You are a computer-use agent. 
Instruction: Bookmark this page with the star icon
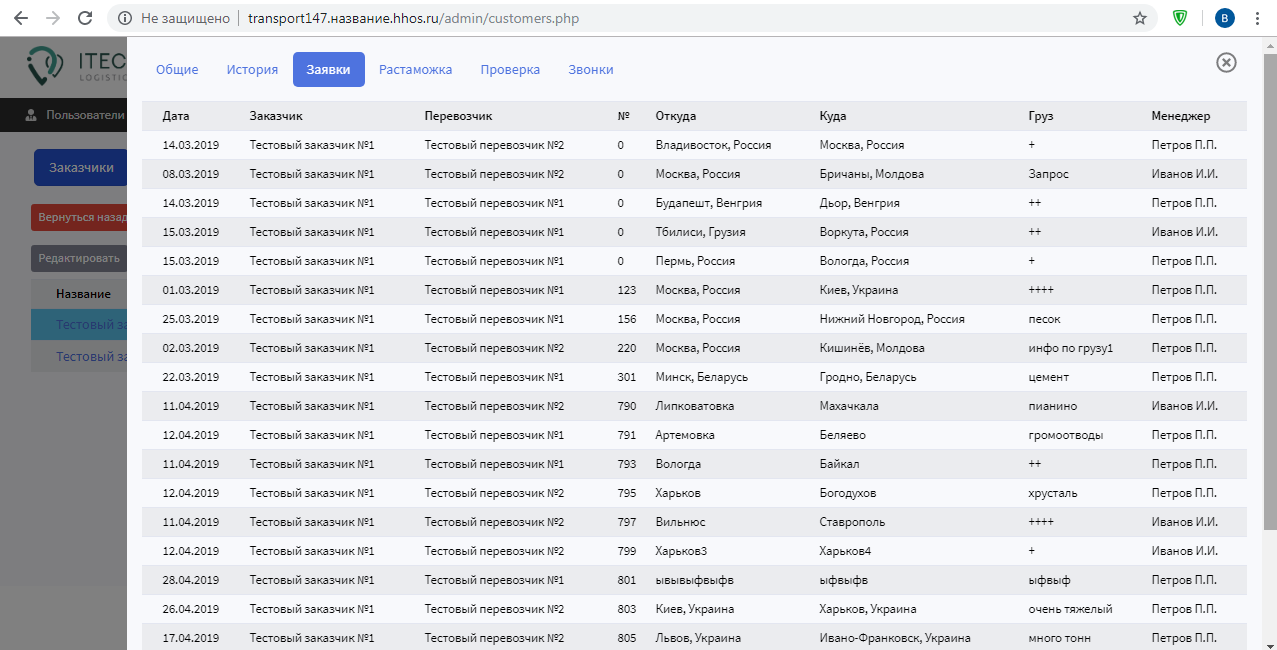pyautogui.click(x=1139, y=18)
